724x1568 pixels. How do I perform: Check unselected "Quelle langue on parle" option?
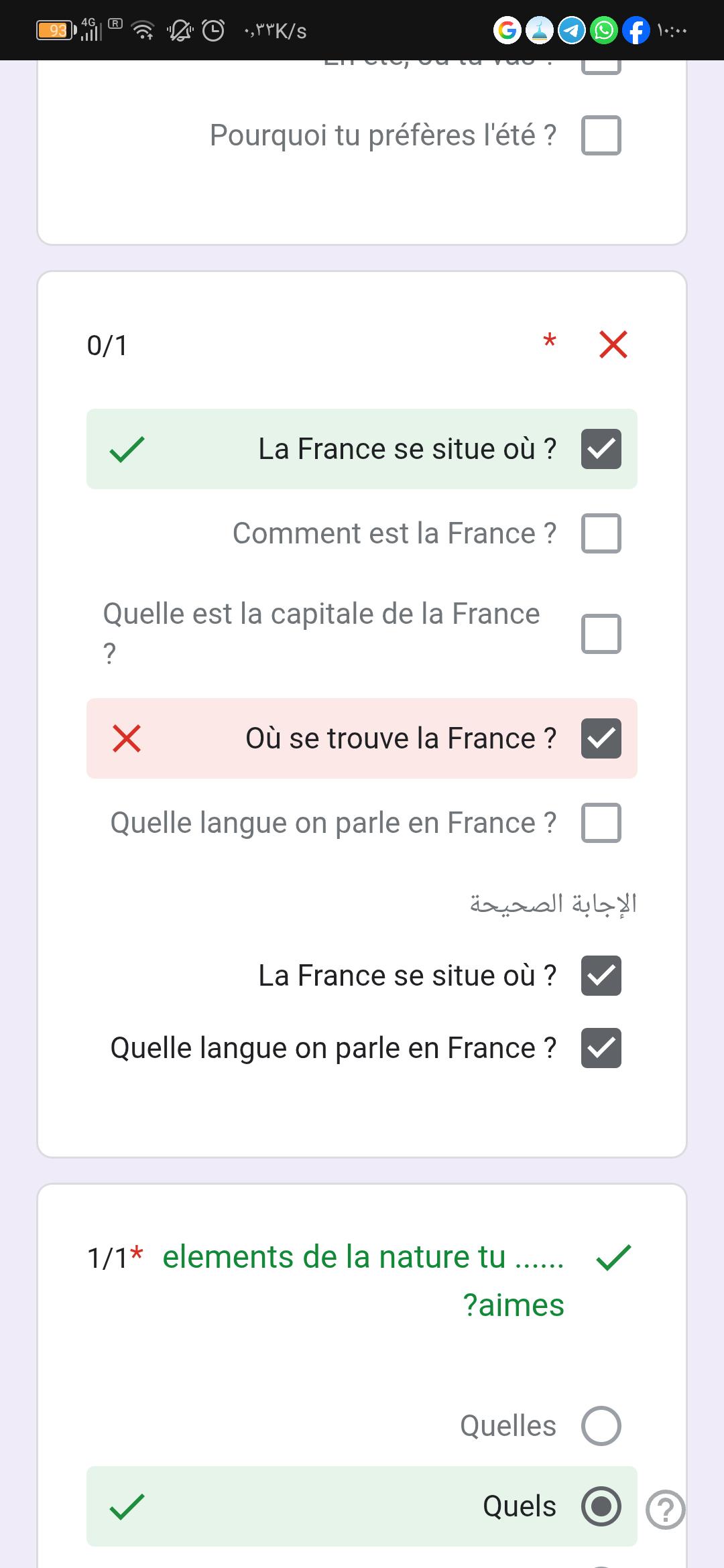601,823
